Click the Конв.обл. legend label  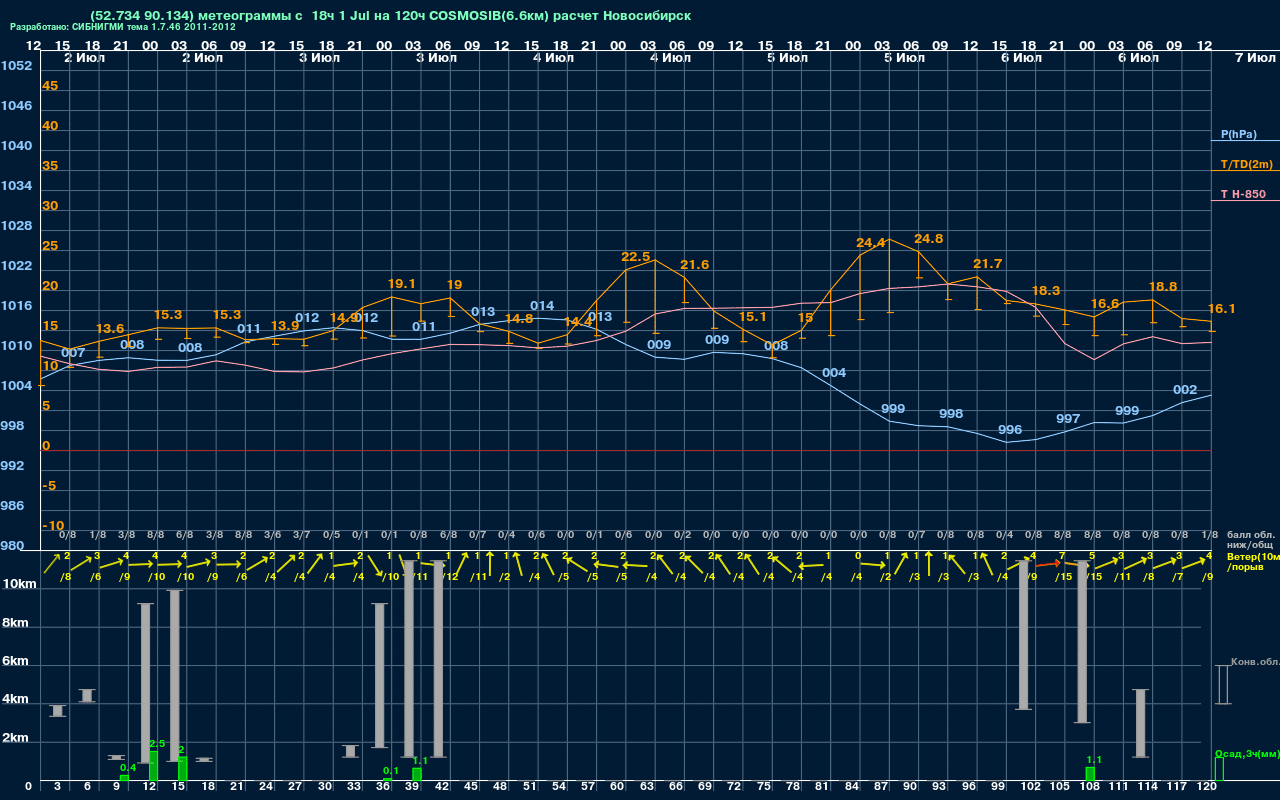[x=1254, y=662]
